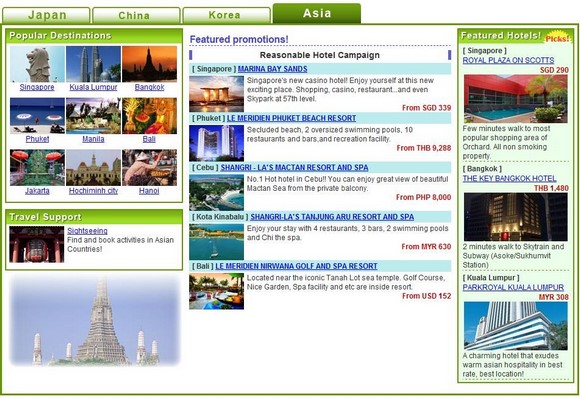The width and height of the screenshot is (580, 398).
Task: Click the Bangkok destination link
Action: 149,87
